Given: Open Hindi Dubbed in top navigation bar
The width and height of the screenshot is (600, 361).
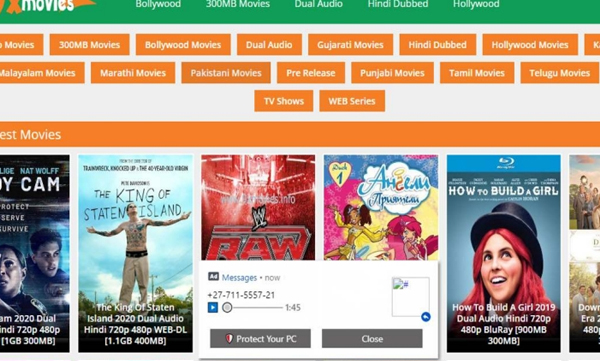Looking at the screenshot, I should click(398, 4).
